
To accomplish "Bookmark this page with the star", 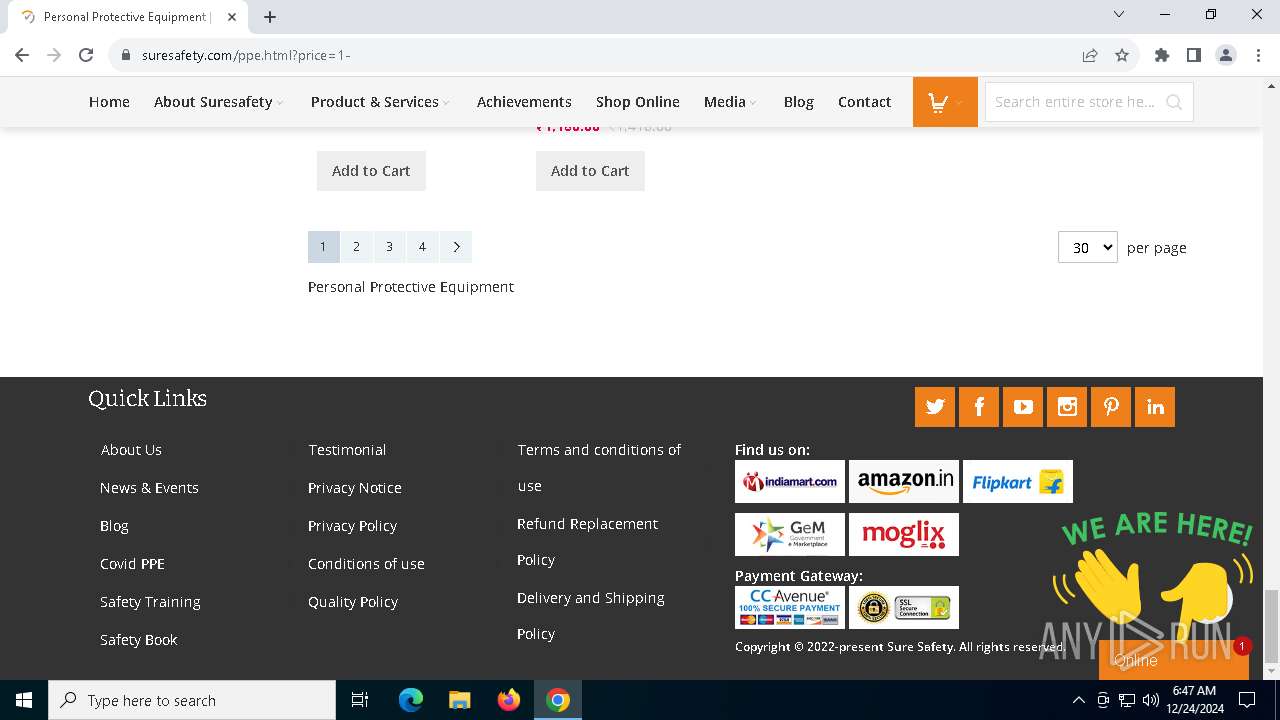I will tap(1122, 55).
